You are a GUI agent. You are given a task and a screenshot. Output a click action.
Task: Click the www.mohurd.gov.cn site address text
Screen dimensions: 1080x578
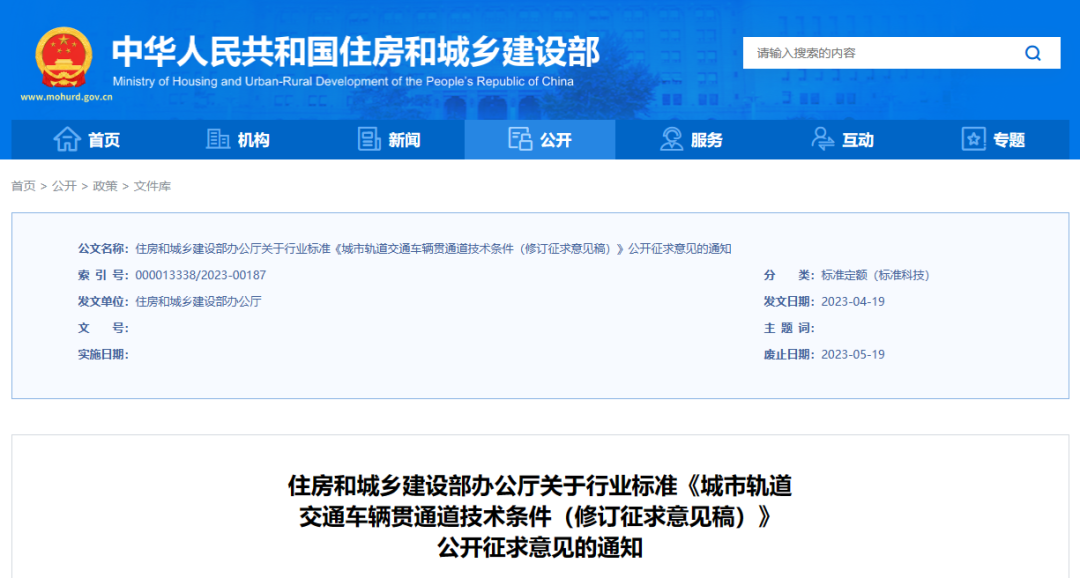tap(66, 97)
